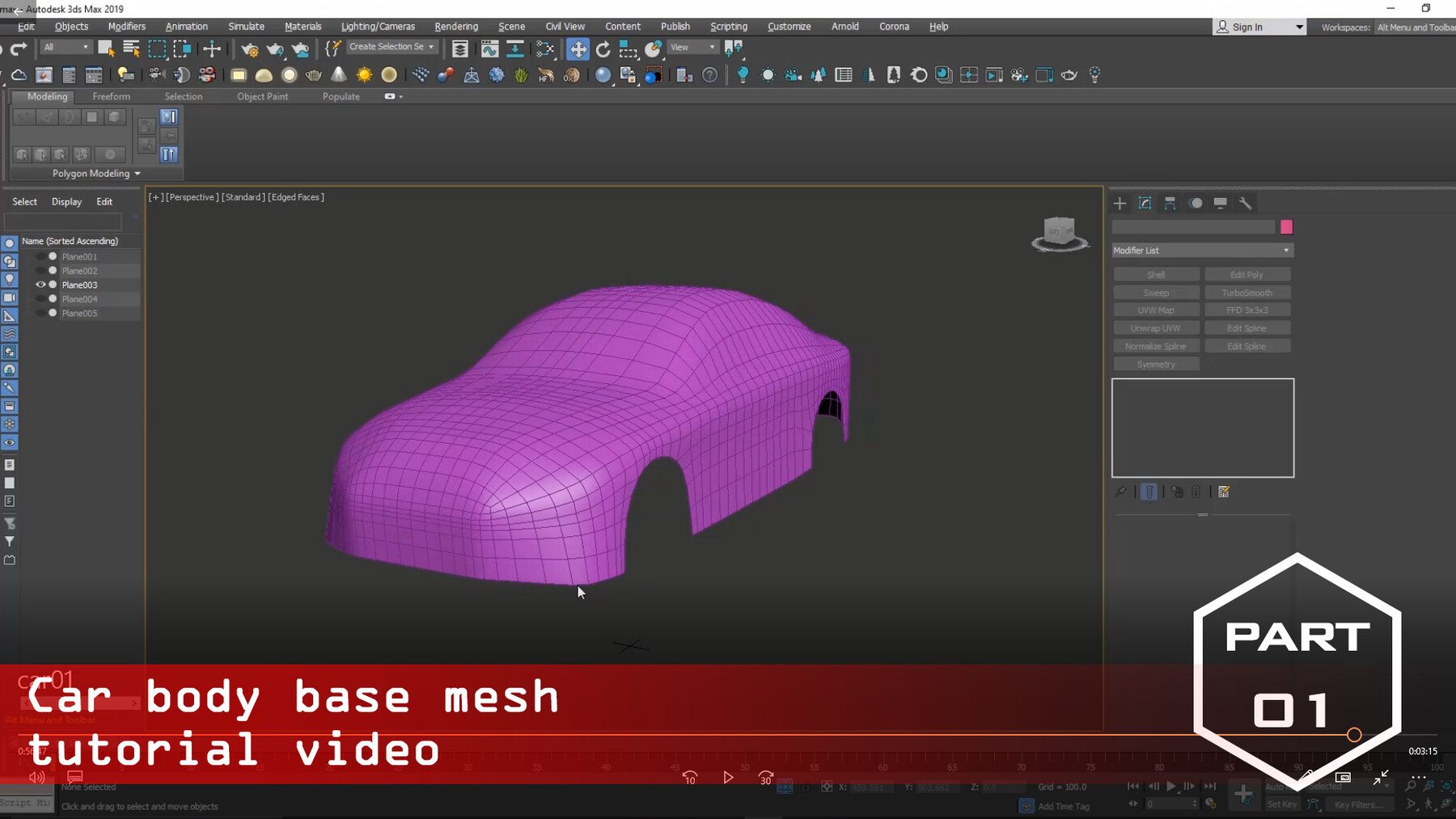The height and width of the screenshot is (819, 1456).
Task: Apply the TurboSmooth modifier button
Action: point(1248,292)
